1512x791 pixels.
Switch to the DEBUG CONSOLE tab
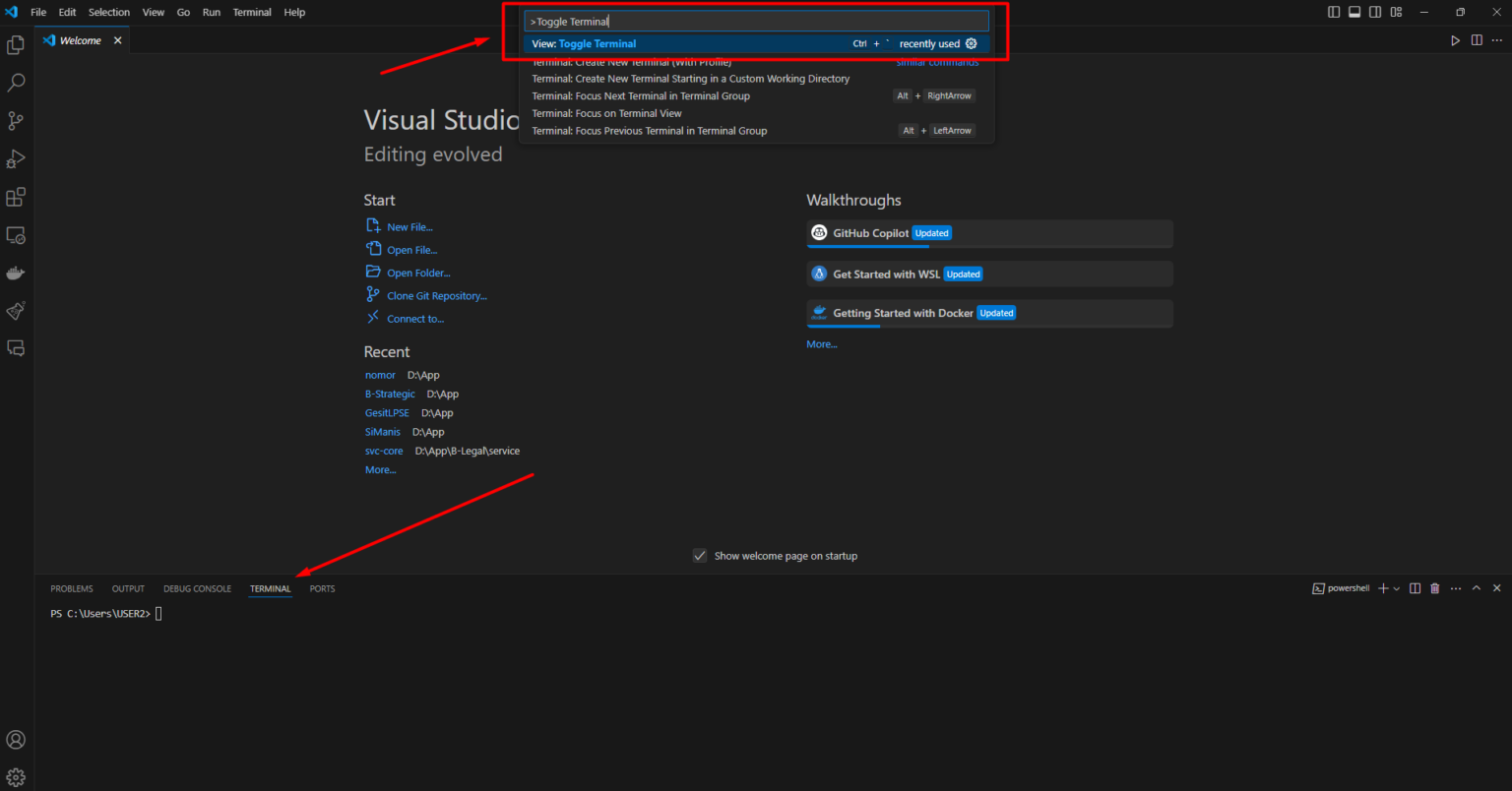197,587
